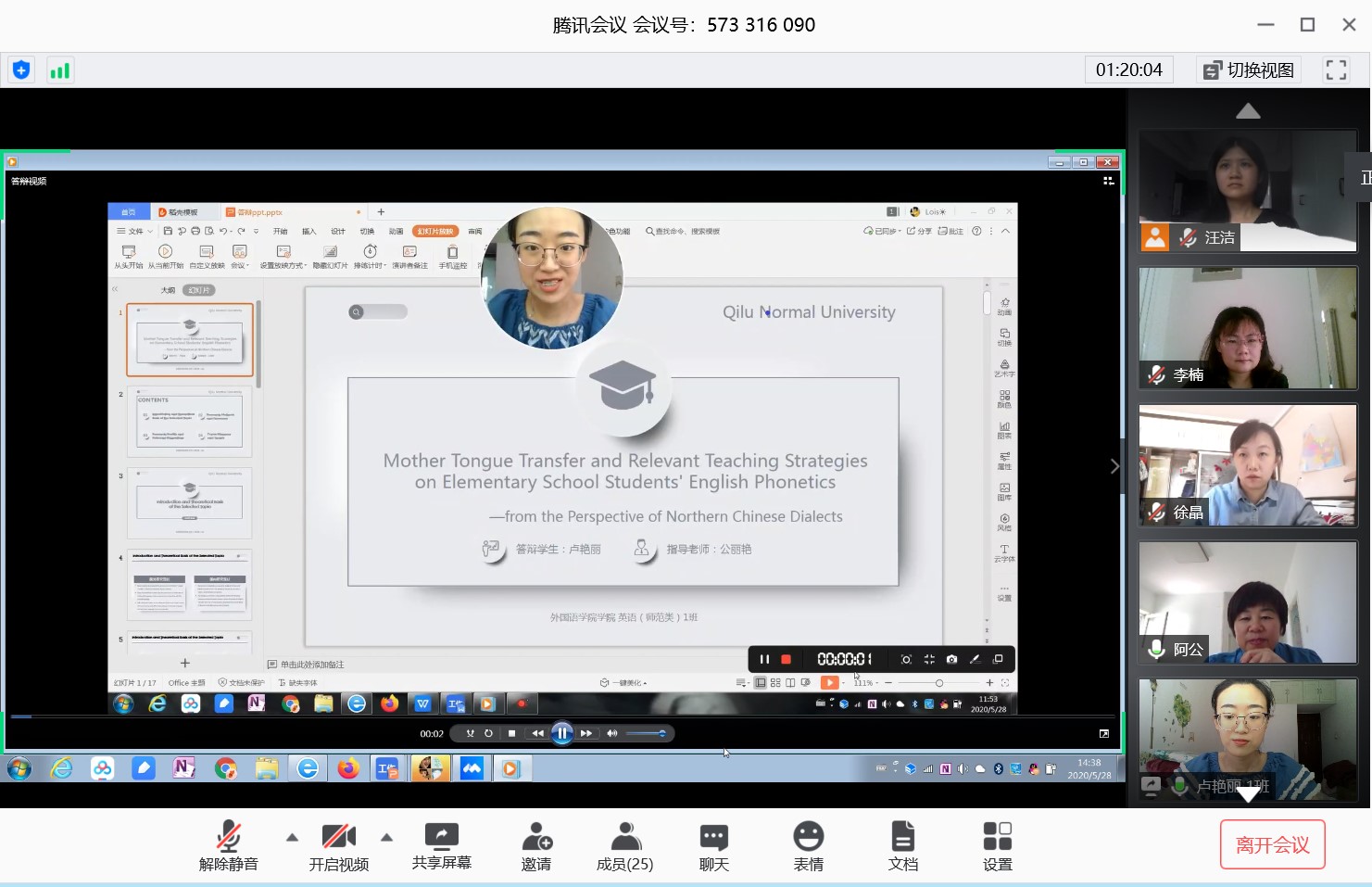1372x887 pixels.
Task: Click the blue shield security icon
Action: click(21, 70)
